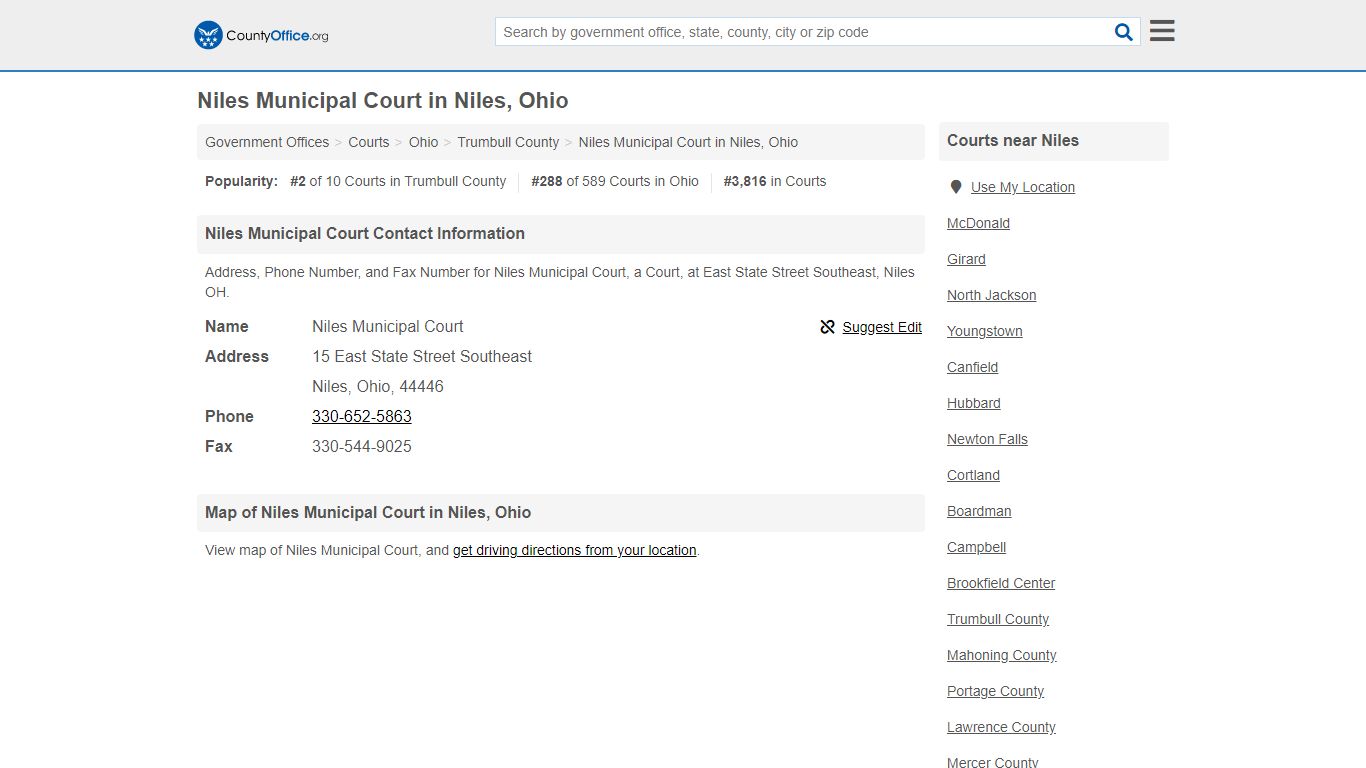Open the CountyOffice.org home logo
The width and height of the screenshot is (1366, 768).
point(261,35)
